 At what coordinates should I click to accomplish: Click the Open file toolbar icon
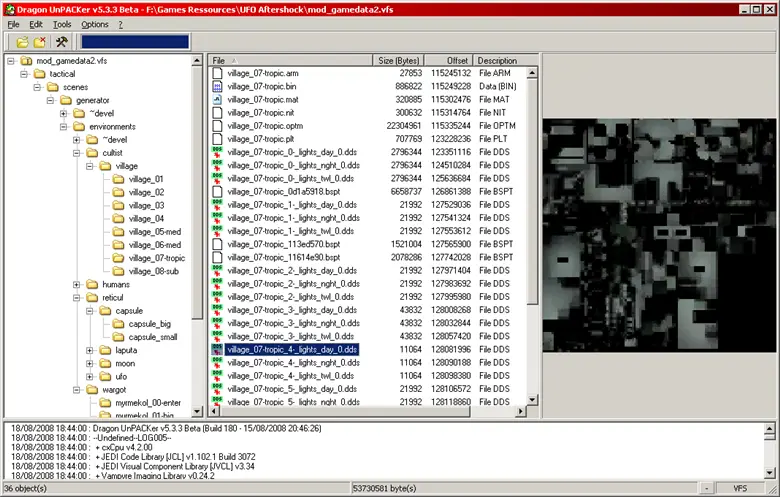(22, 41)
